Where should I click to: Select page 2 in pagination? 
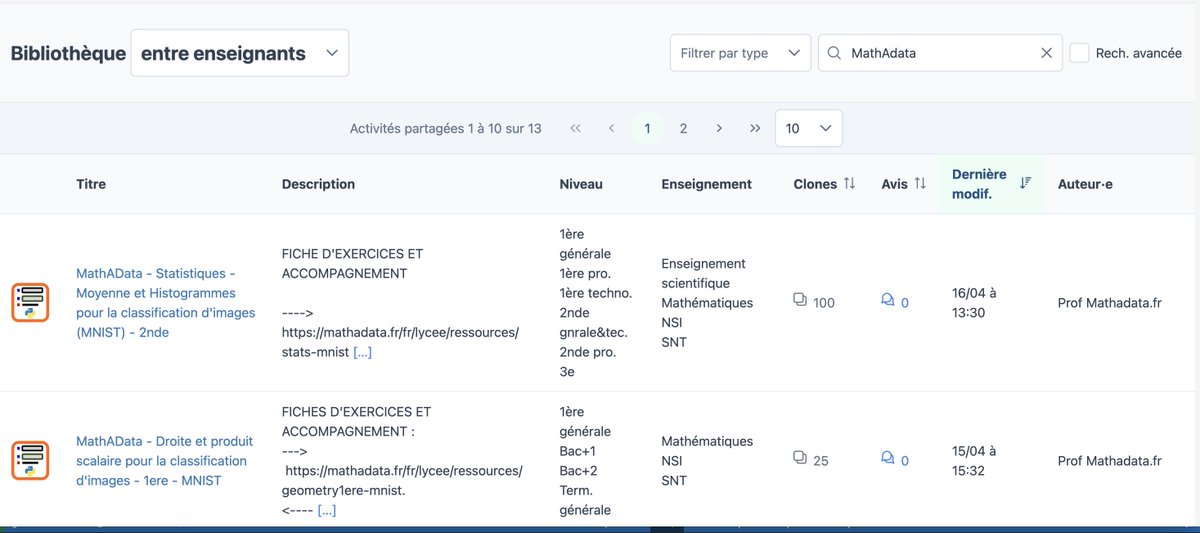point(683,128)
